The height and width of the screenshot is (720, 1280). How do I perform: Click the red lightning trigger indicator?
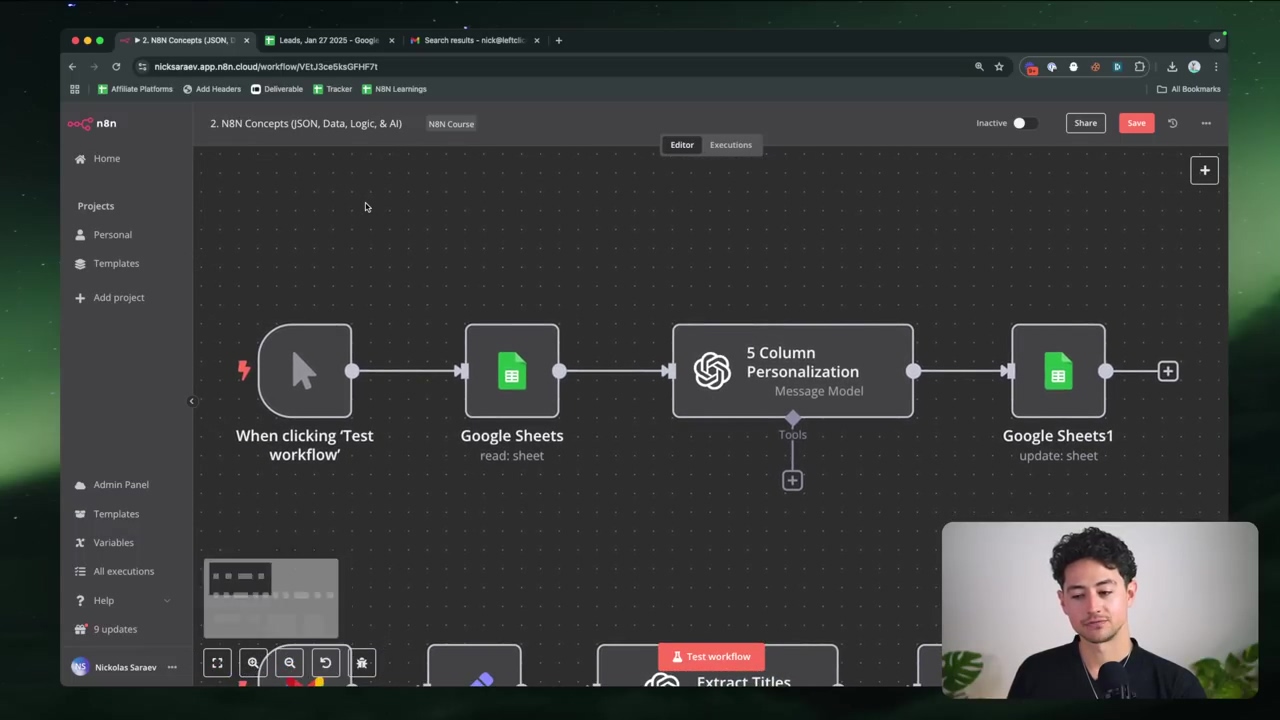coord(244,371)
